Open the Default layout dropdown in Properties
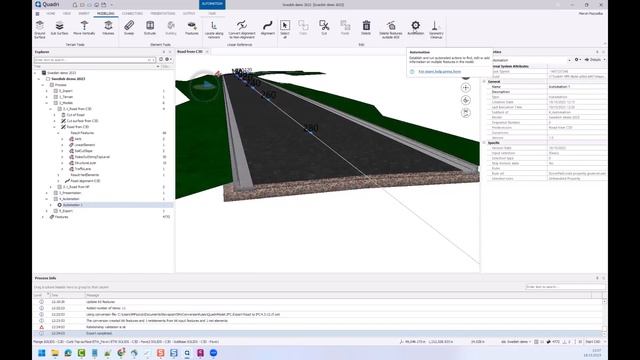The height and width of the screenshot is (360, 640). point(595,60)
